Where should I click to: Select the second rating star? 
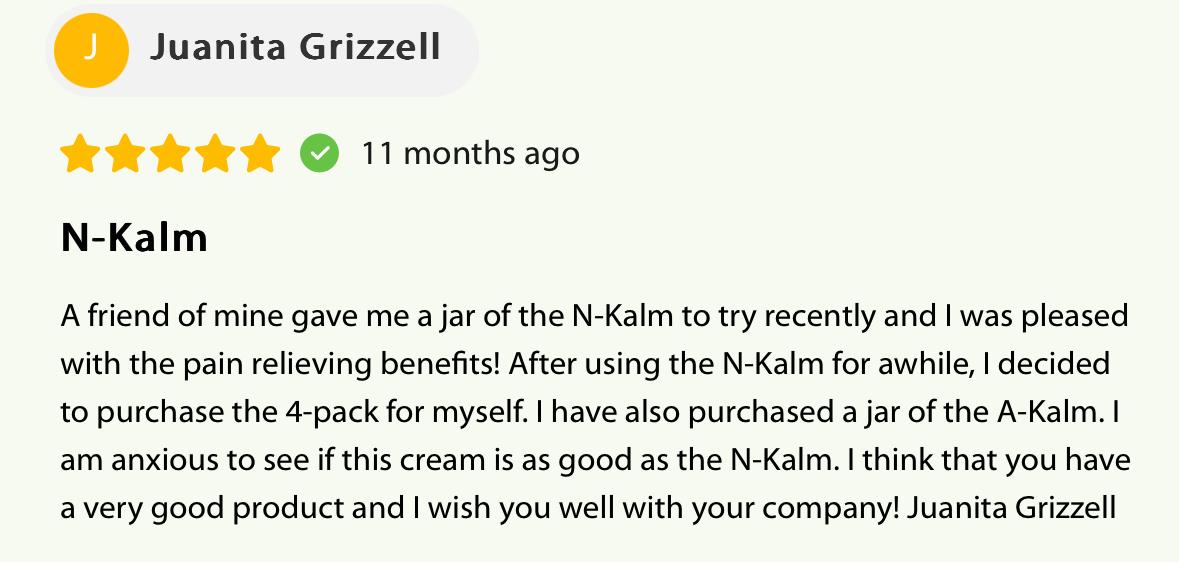coord(125,153)
